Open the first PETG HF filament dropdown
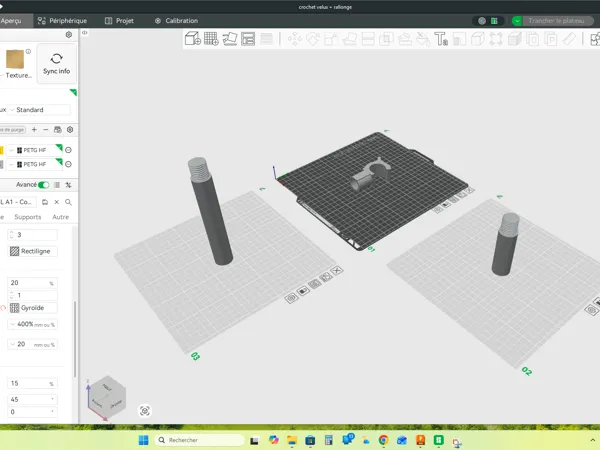This screenshot has height=450, width=600. 35,150
